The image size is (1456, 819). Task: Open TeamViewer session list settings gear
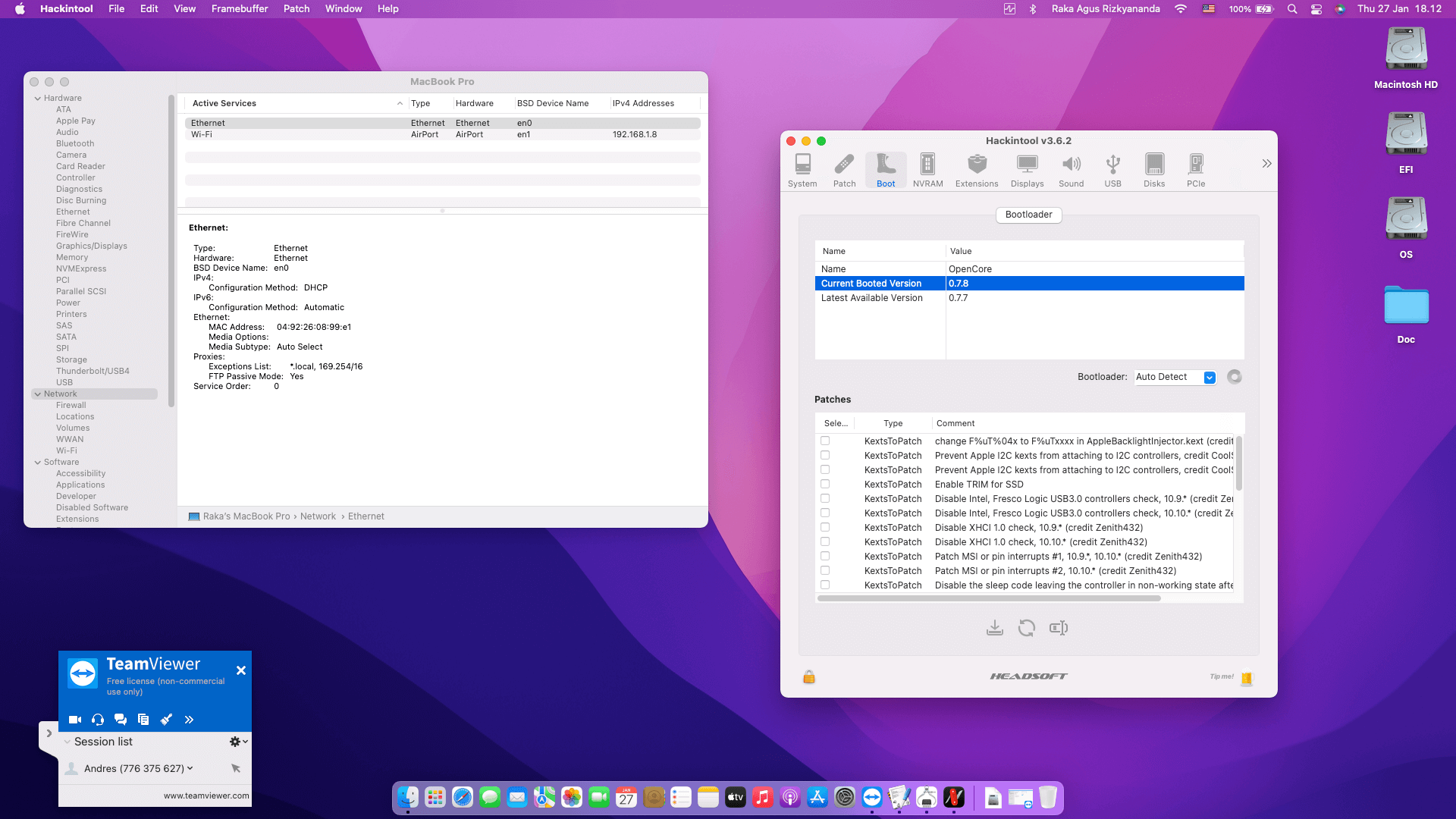click(238, 742)
